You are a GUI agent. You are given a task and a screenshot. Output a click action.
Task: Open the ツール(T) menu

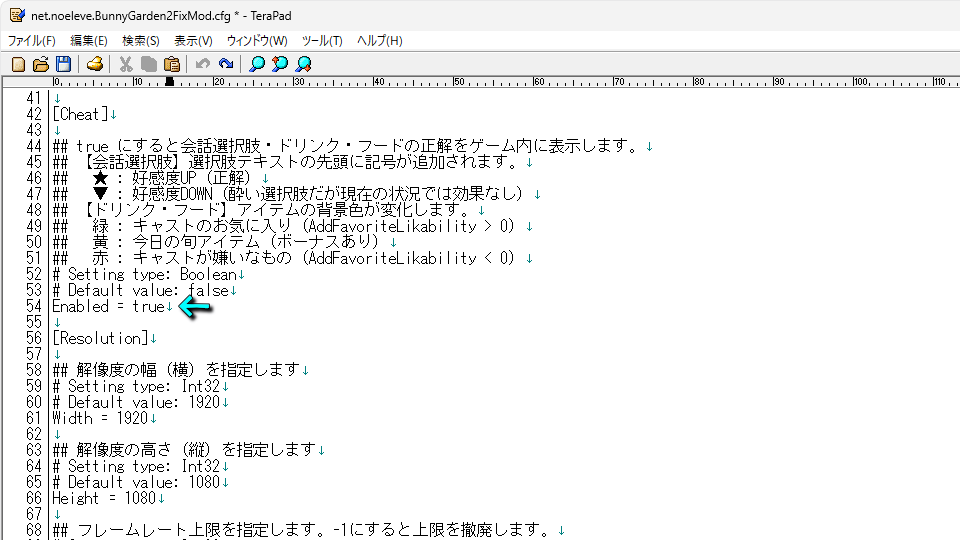(322, 41)
